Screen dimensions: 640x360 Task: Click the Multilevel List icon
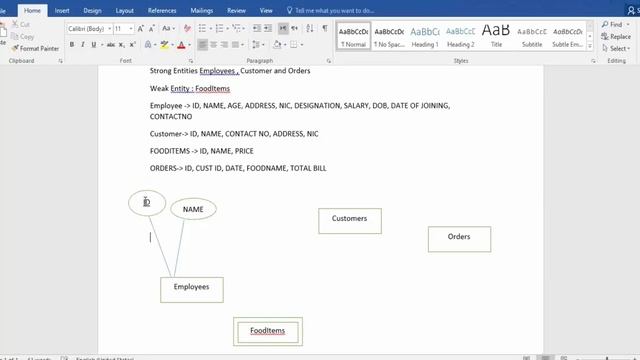coord(236,28)
